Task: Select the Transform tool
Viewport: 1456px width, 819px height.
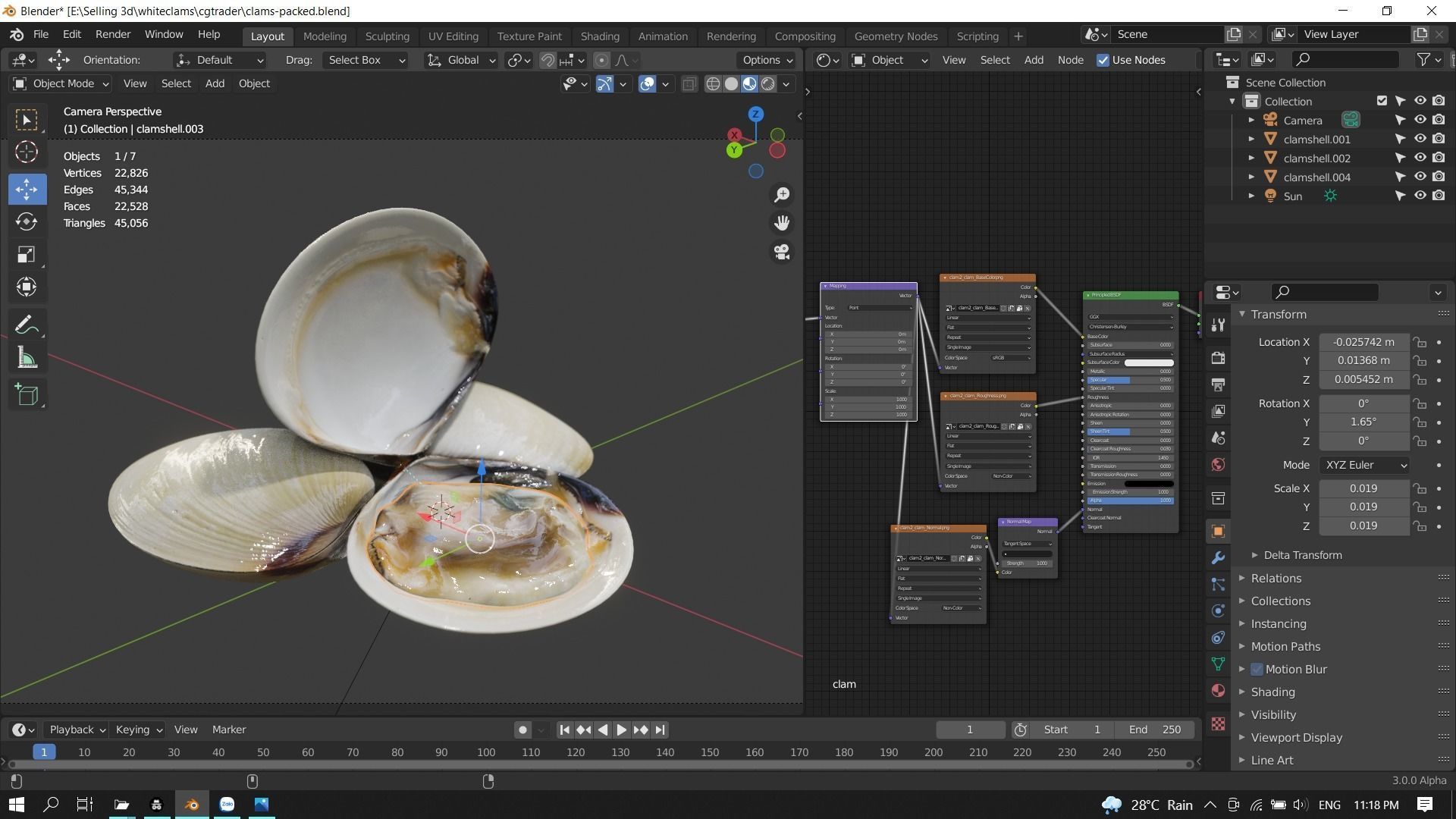Action: [x=27, y=287]
